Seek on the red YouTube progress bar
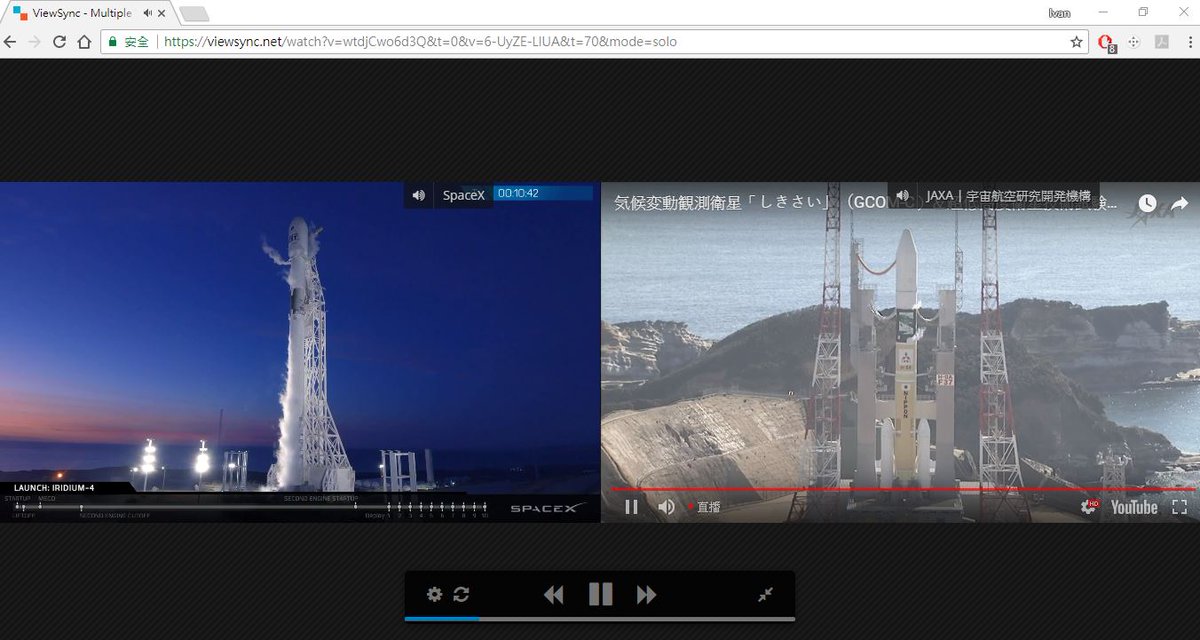 point(900,489)
